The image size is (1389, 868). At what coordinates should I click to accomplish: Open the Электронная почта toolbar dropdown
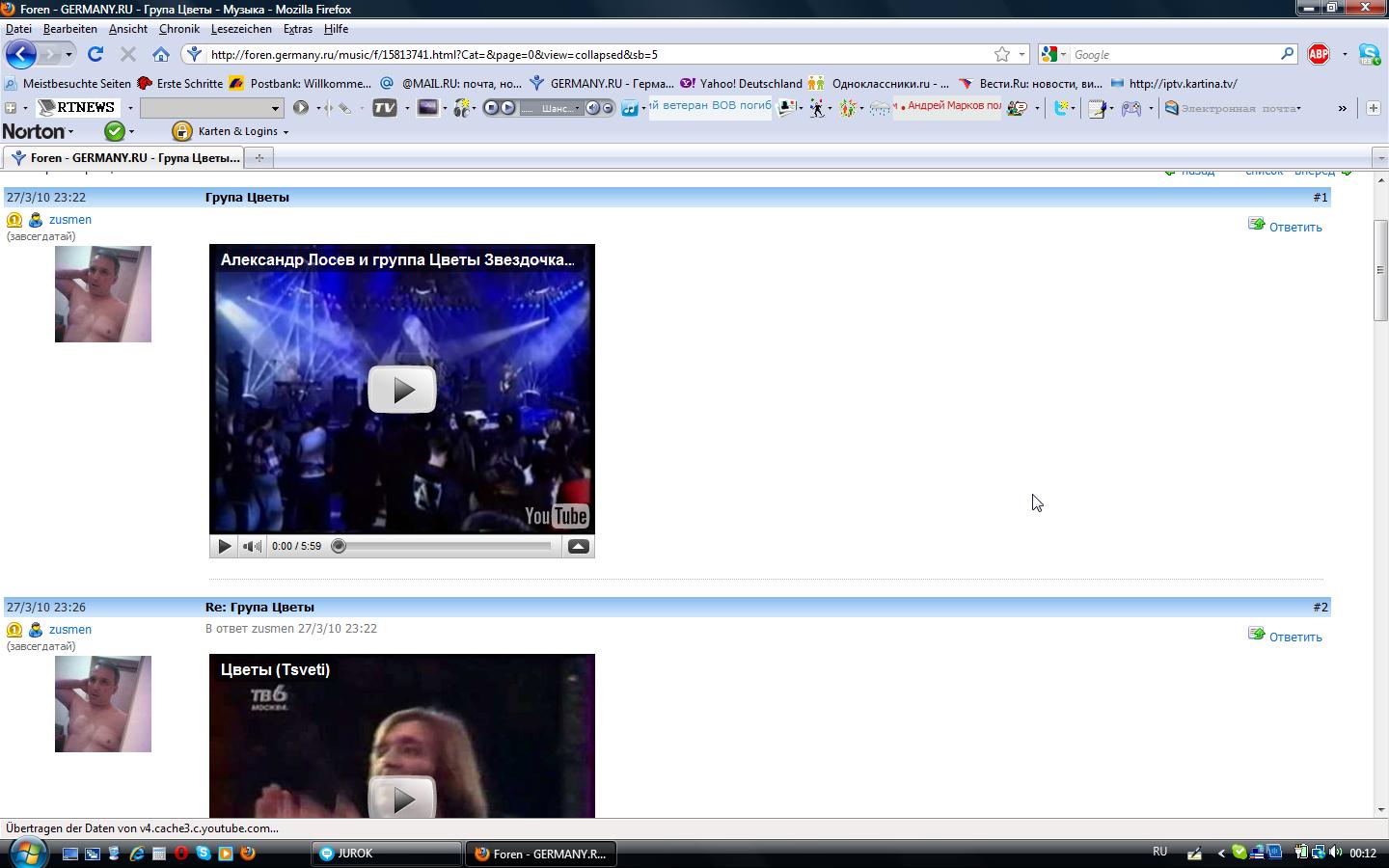pyautogui.click(x=1234, y=108)
